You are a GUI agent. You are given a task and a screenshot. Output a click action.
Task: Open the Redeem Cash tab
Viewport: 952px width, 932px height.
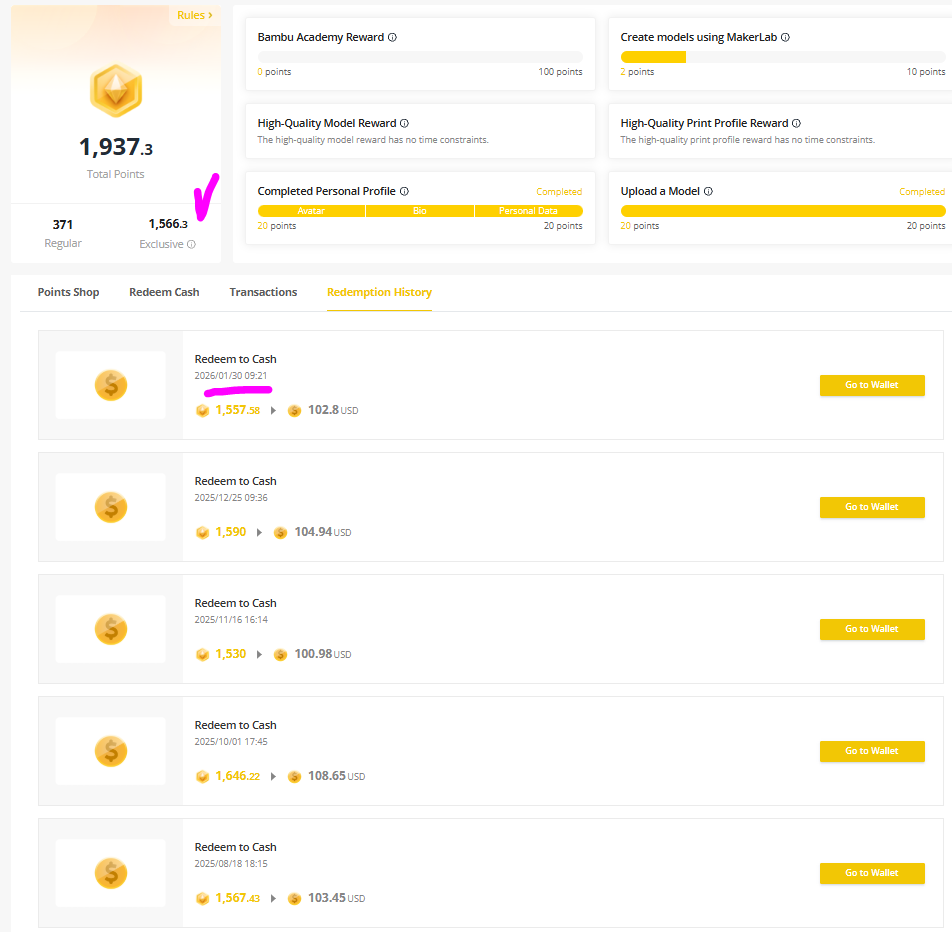[164, 292]
